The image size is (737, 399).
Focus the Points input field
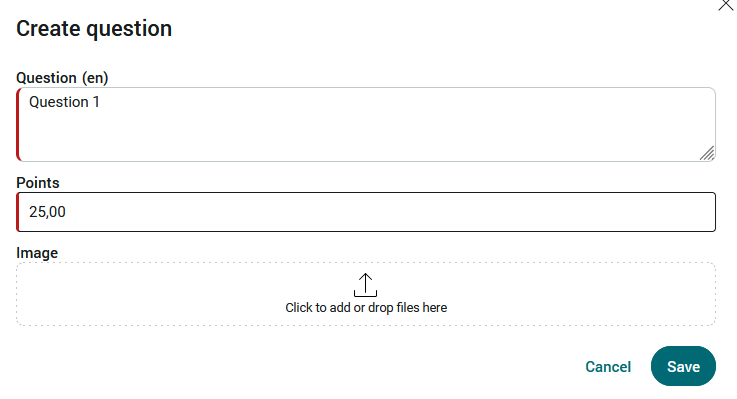coord(366,212)
